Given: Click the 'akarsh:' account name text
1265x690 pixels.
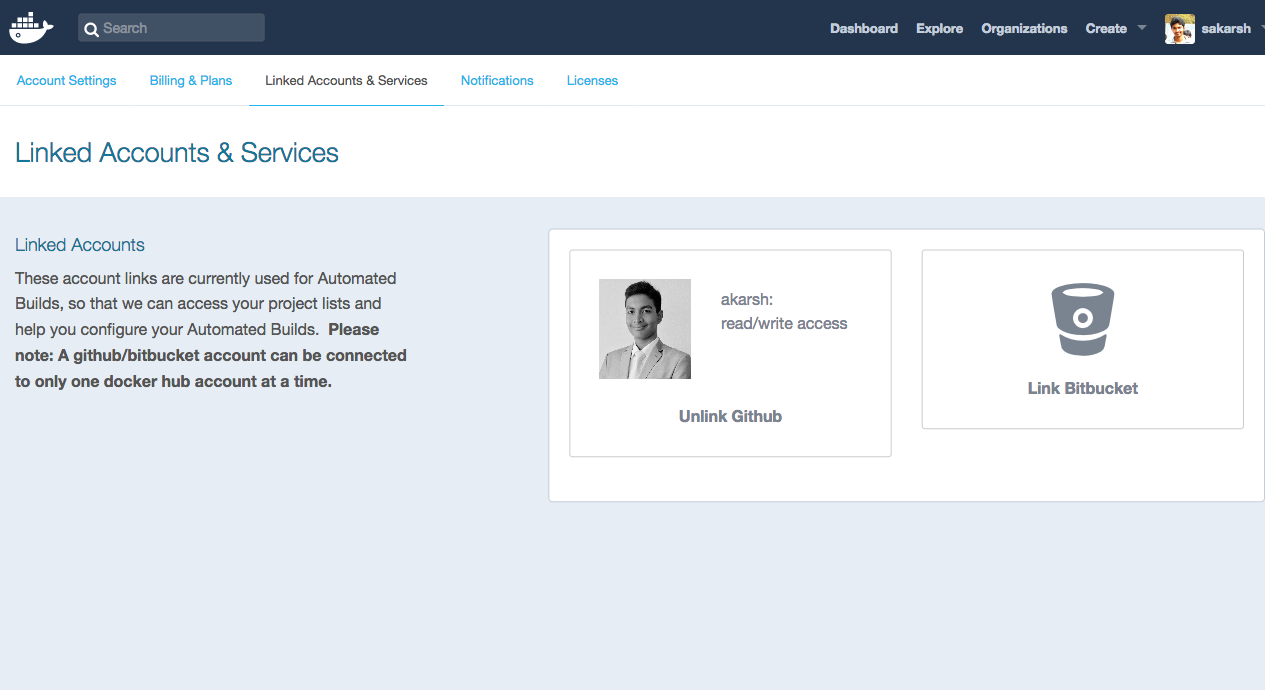Looking at the screenshot, I should coord(747,300).
